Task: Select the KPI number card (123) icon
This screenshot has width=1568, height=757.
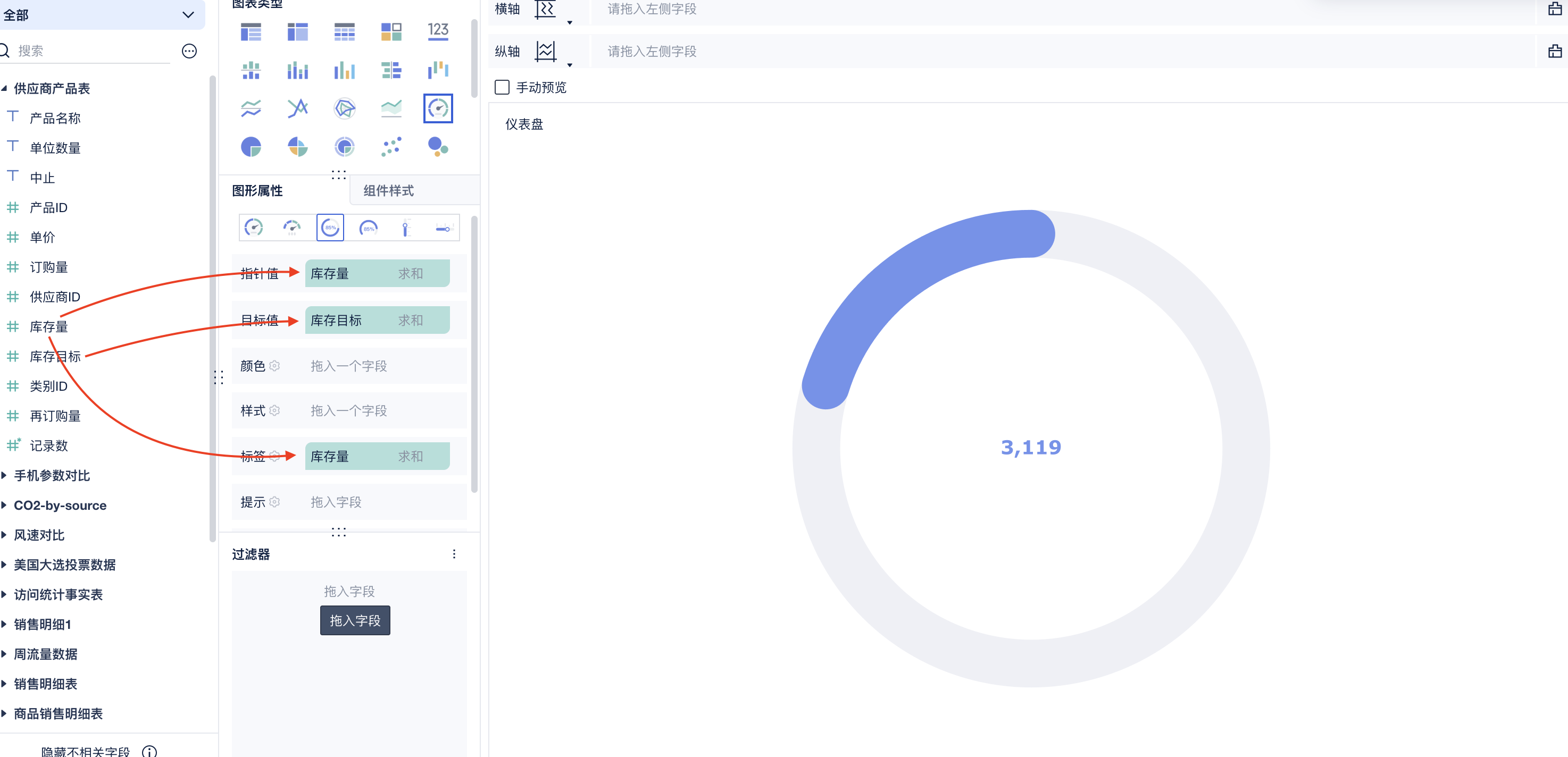Action: click(438, 32)
